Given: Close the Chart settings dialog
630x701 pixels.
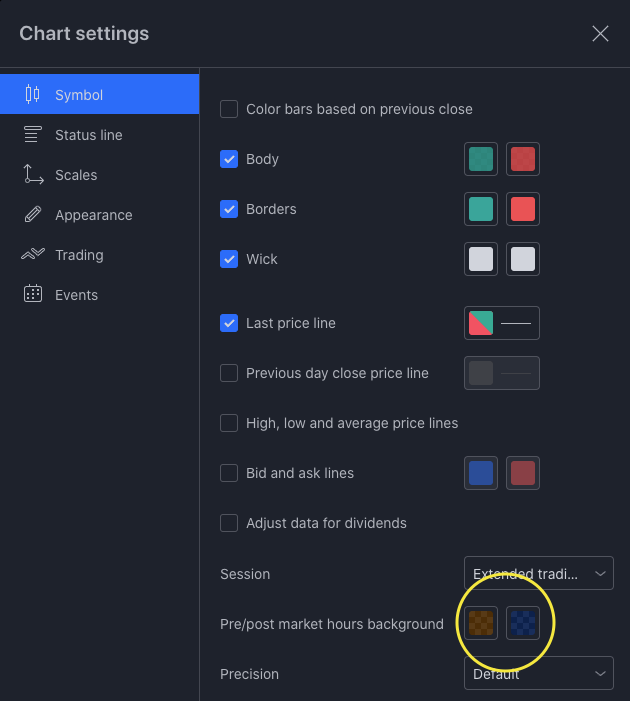Looking at the screenshot, I should coord(600,34).
